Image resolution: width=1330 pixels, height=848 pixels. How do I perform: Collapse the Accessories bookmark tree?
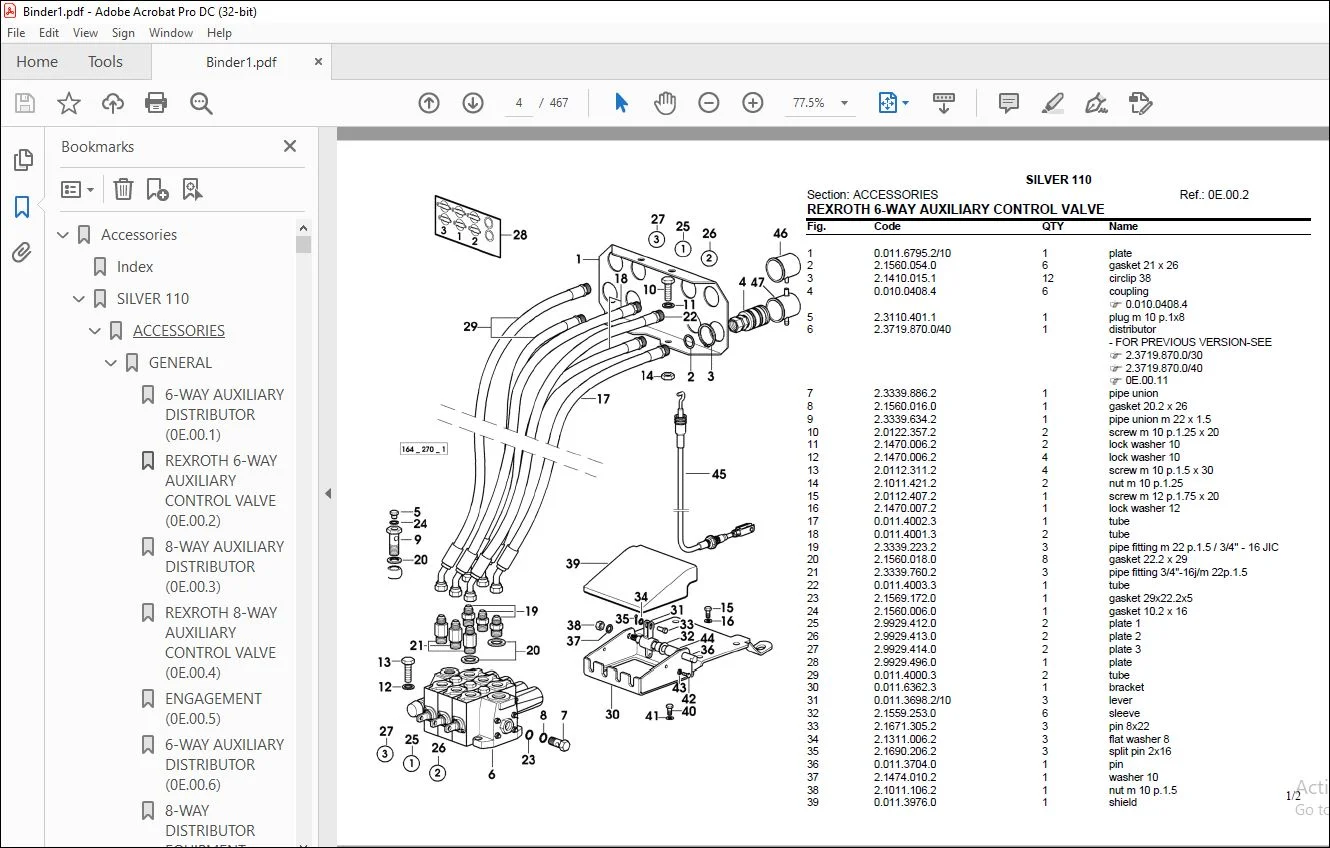coord(64,235)
